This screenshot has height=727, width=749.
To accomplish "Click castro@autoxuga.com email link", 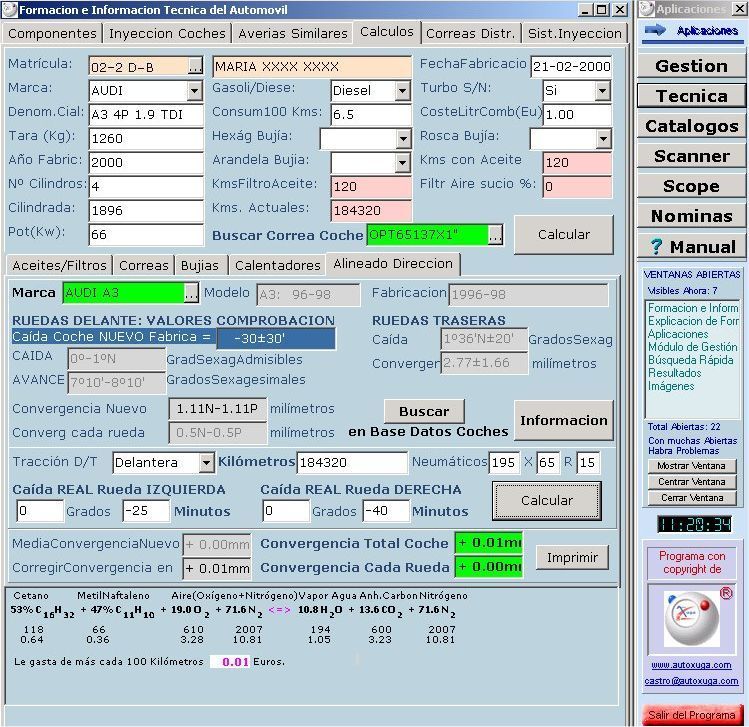I will [691, 681].
